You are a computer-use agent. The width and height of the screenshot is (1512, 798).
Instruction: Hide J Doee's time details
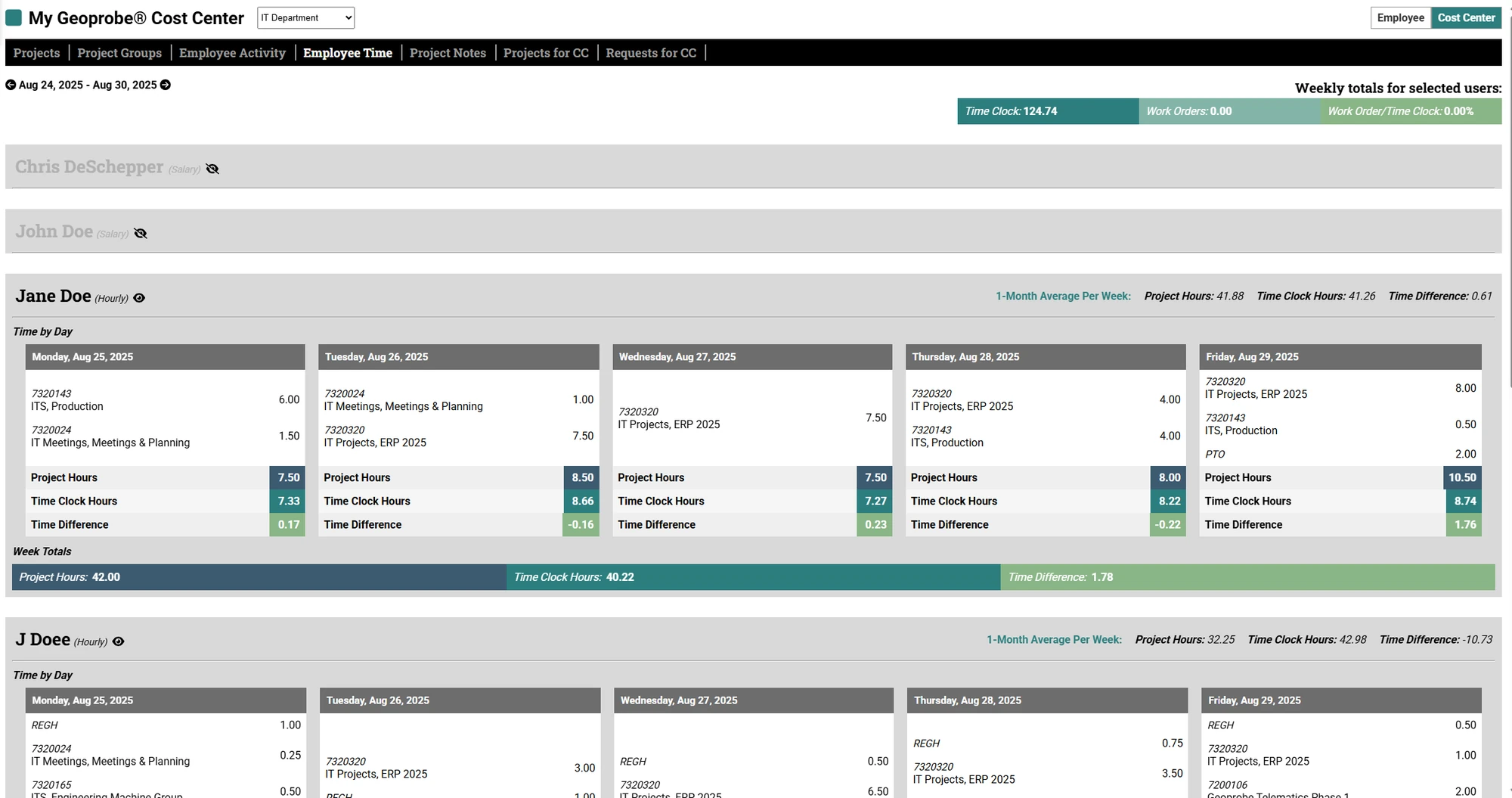(x=118, y=641)
